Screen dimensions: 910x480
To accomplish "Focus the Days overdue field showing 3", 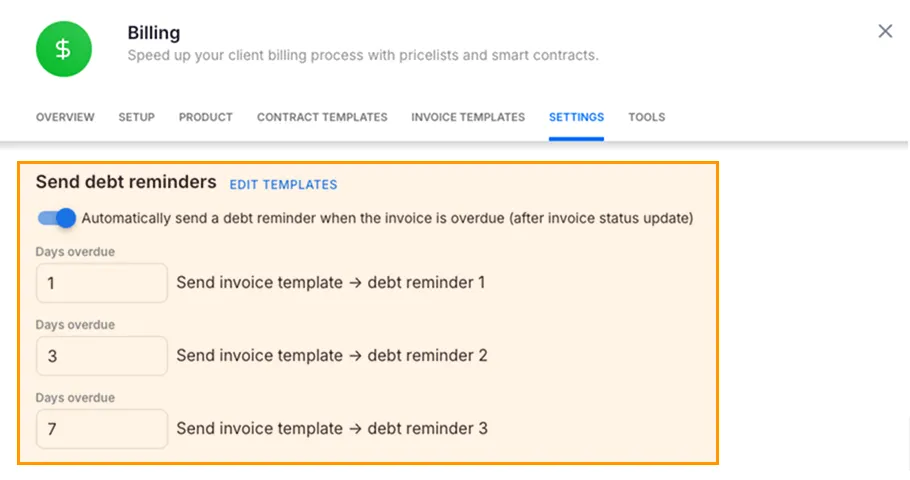I will [x=101, y=356].
